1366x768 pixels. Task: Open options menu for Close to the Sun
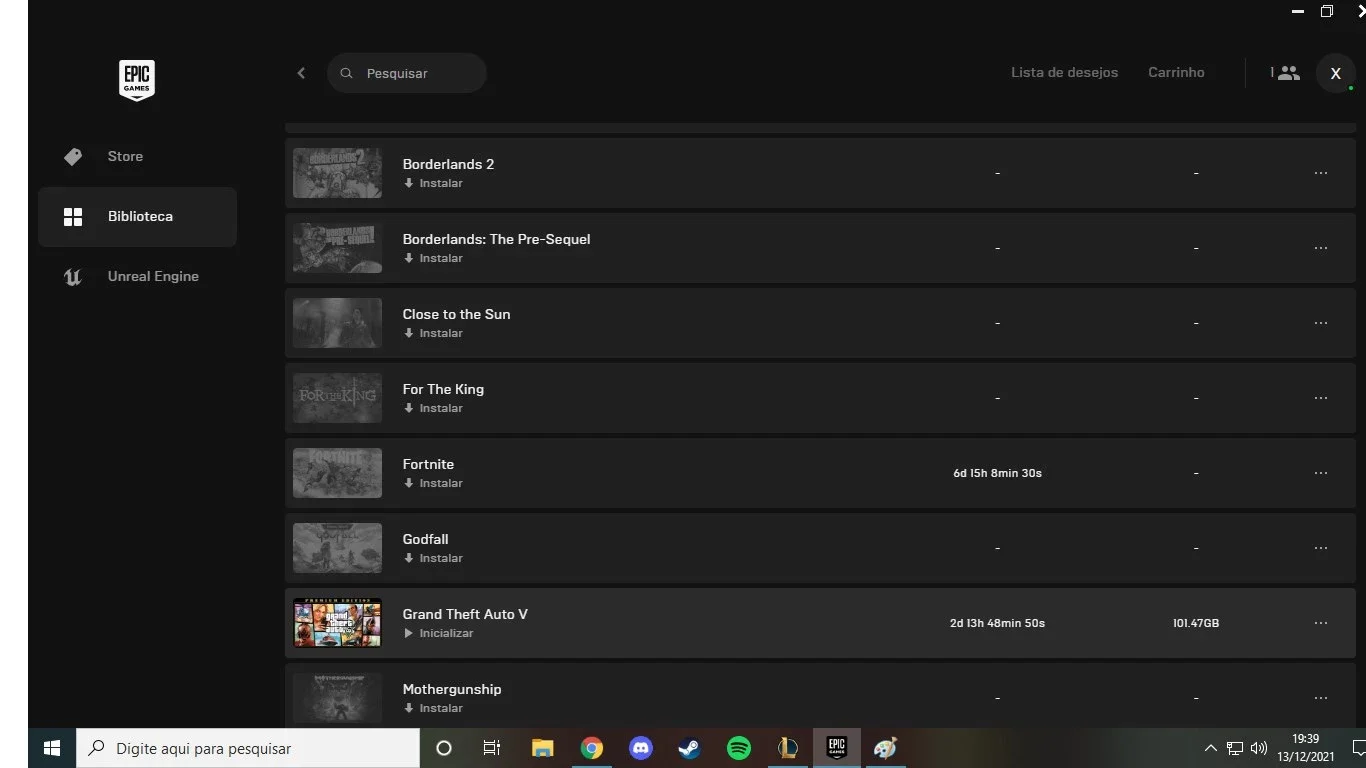[x=1321, y=323]
